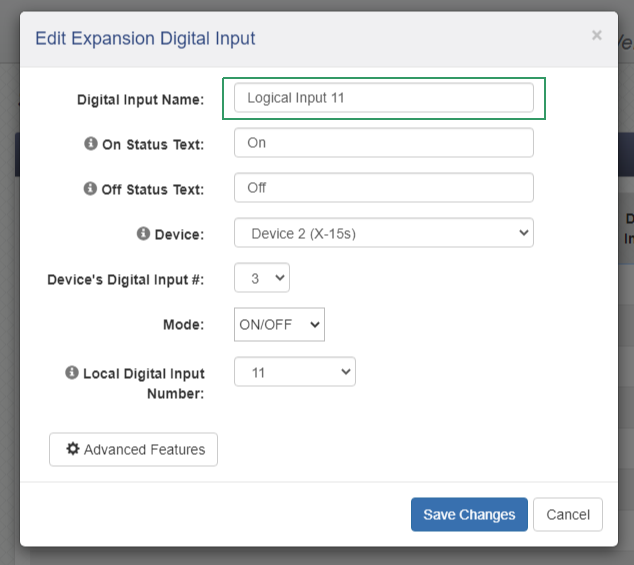Cancel editing the digital input
Screen dimensions: 634x565
click(x=567, y=515)
